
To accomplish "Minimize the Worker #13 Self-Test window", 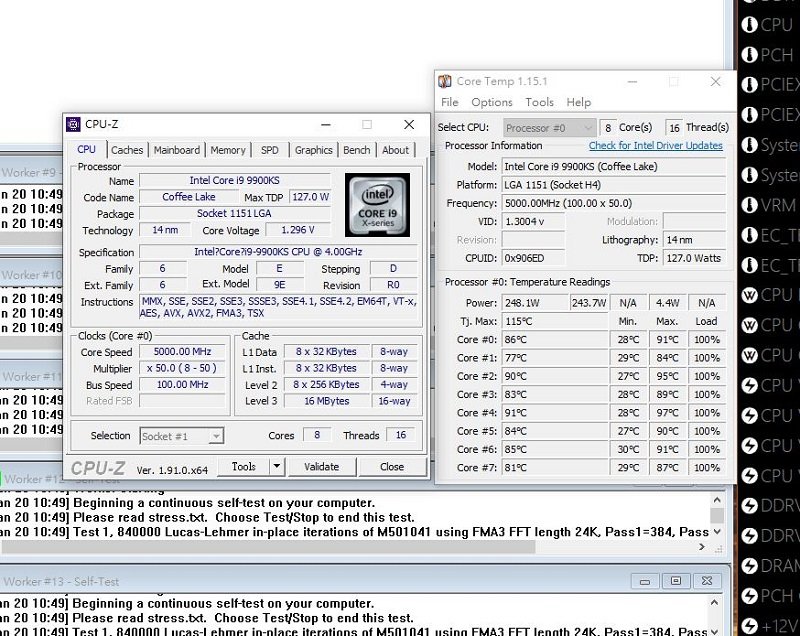I will click(644, 581).
